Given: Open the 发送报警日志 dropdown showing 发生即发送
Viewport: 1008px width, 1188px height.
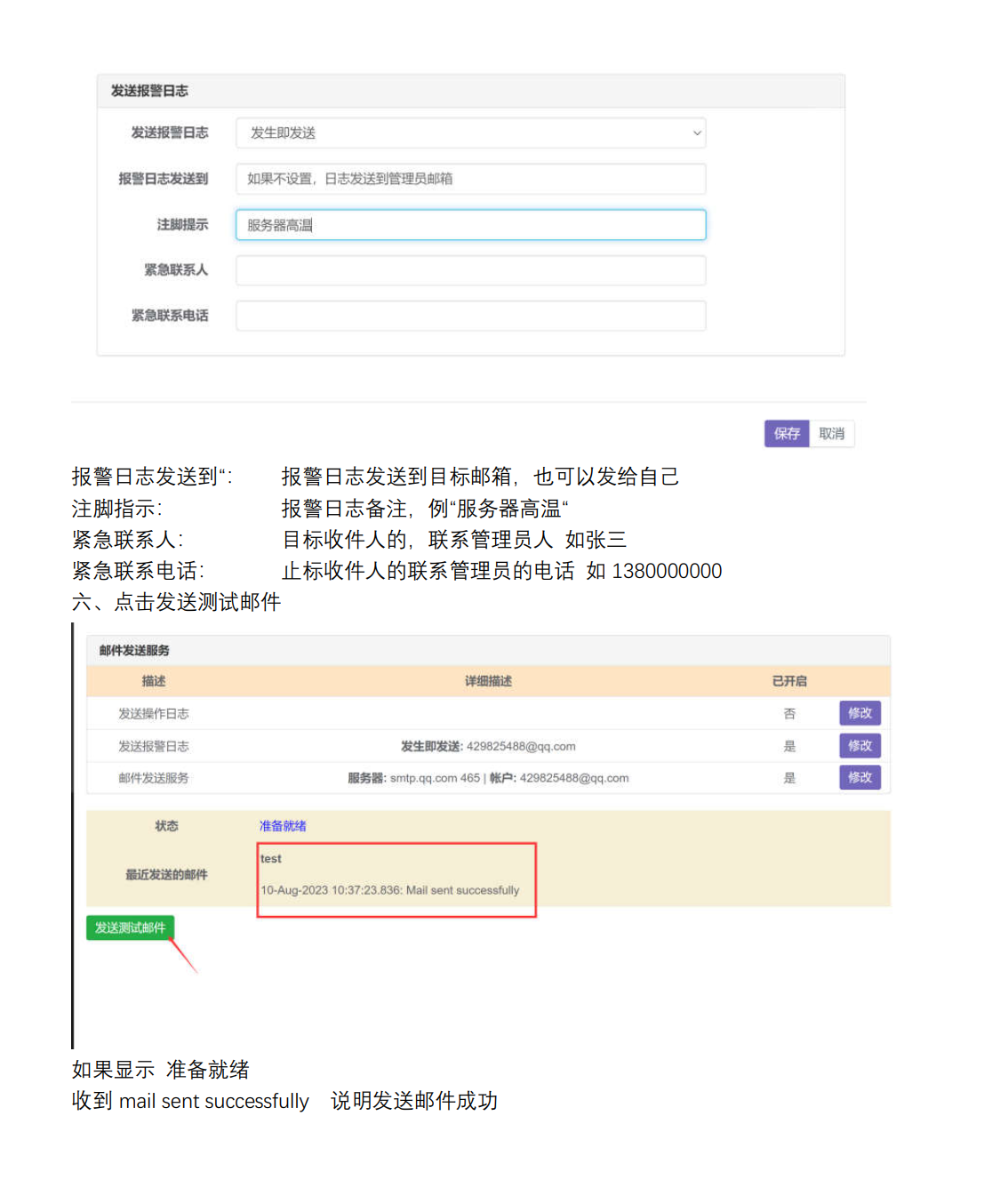Looking at the screenshot, I should point(470,132).
